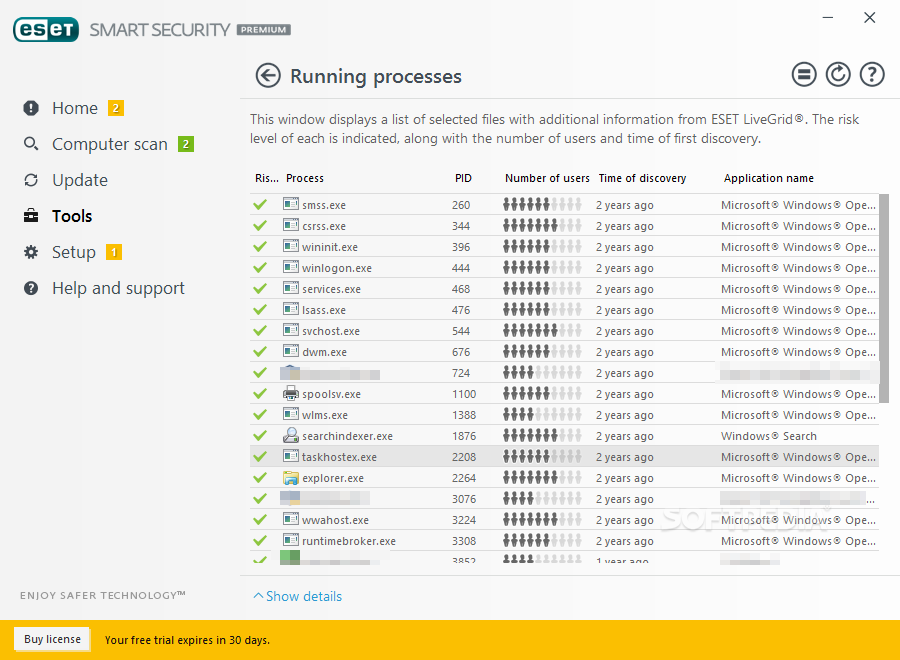The width and height of the screenshot is (900, 660).
Task: Click the Setup badge showing 1
Action: pos(114,252)
